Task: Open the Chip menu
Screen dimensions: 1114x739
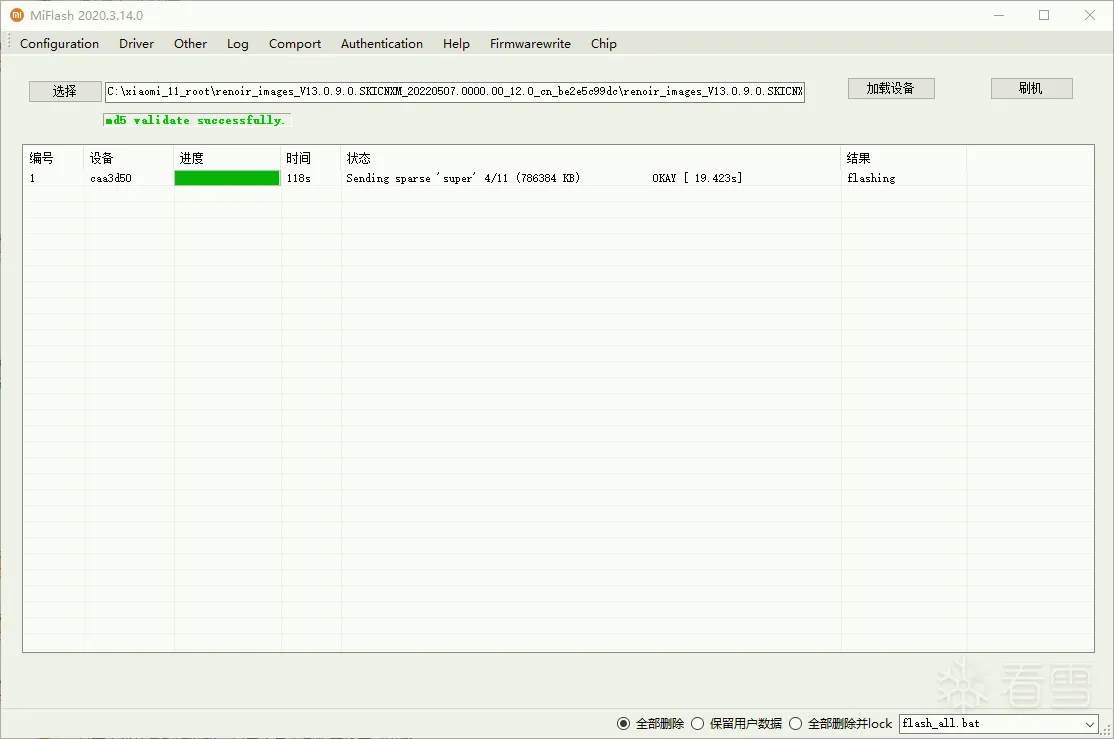Action: pyautogui.click(x=604, y=43)
